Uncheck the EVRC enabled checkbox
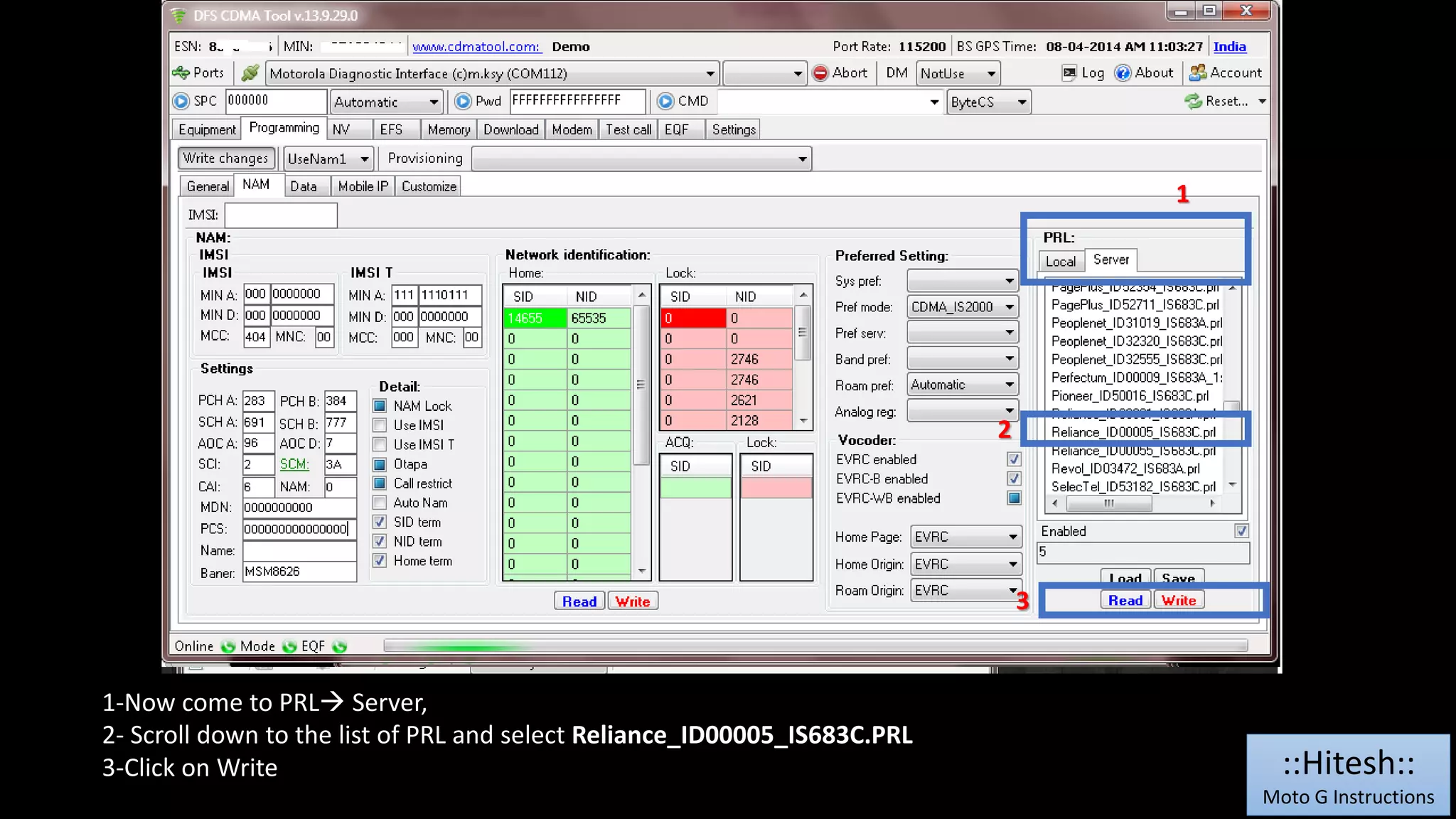The height and width of the screenshot is (819, 1456). [1014, 459]
